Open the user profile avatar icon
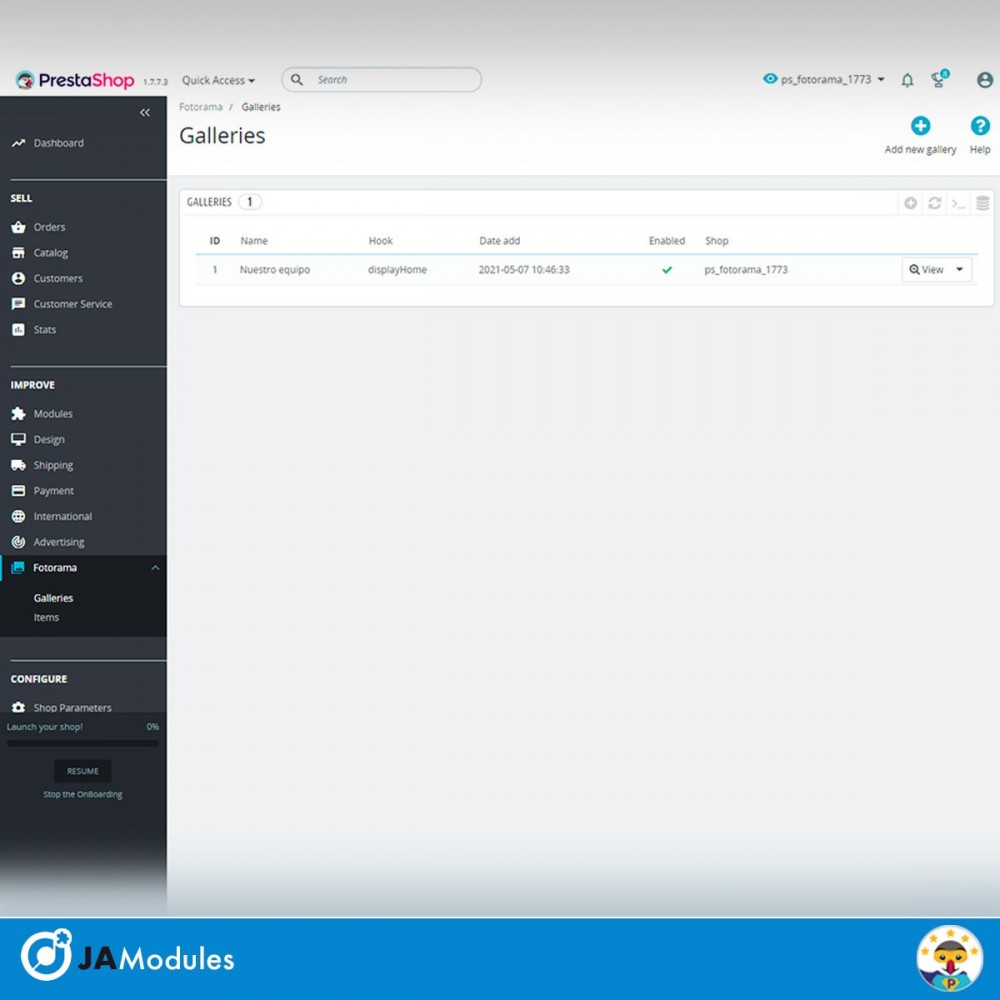Screen dimensions: 1000x1000 point(985,80)
